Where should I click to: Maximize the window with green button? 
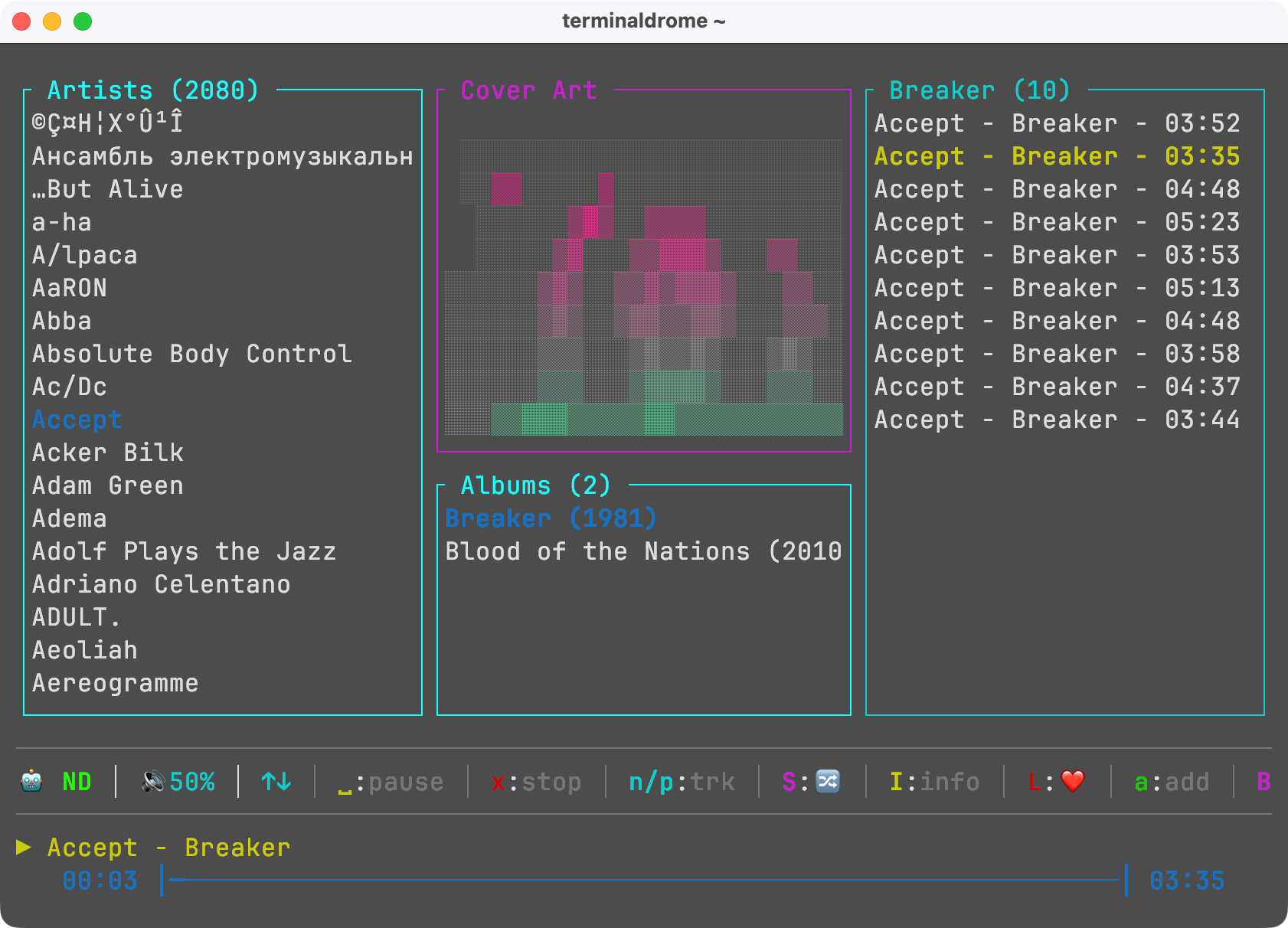pyautogui.click(x=83, y=21)
